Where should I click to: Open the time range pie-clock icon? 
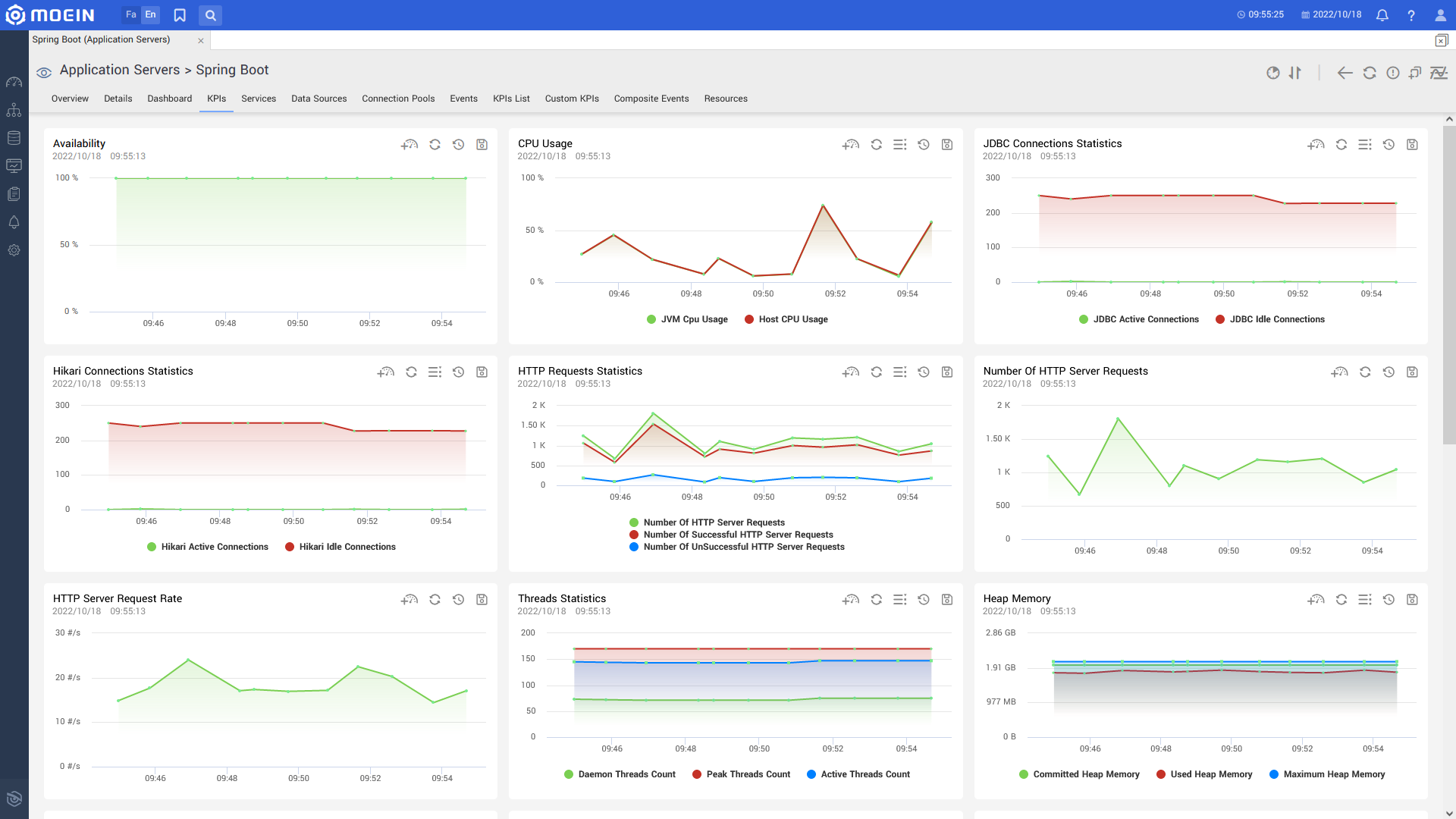pos(1273,73)
